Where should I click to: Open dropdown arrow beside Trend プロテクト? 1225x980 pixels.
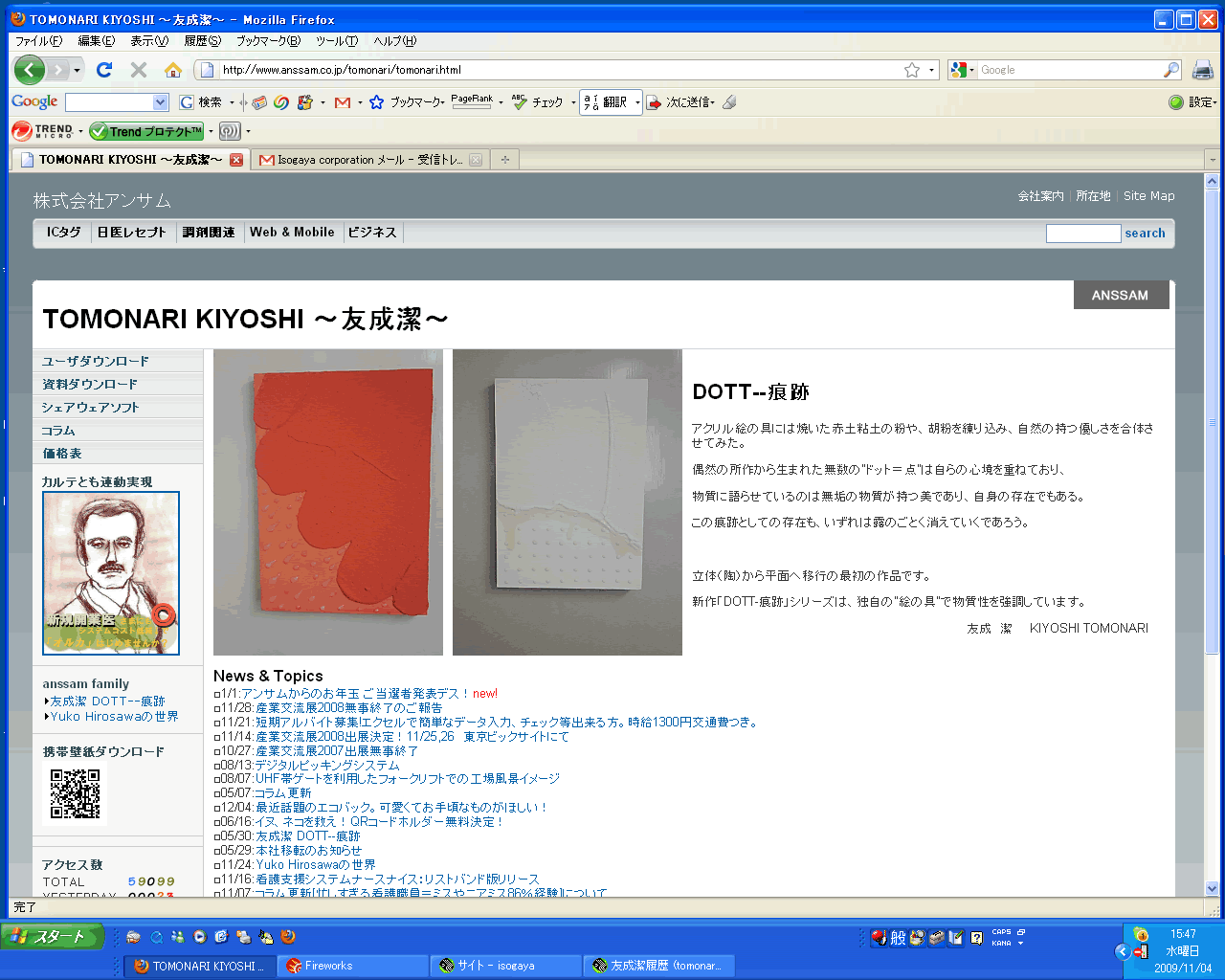[x=211, y=131]
